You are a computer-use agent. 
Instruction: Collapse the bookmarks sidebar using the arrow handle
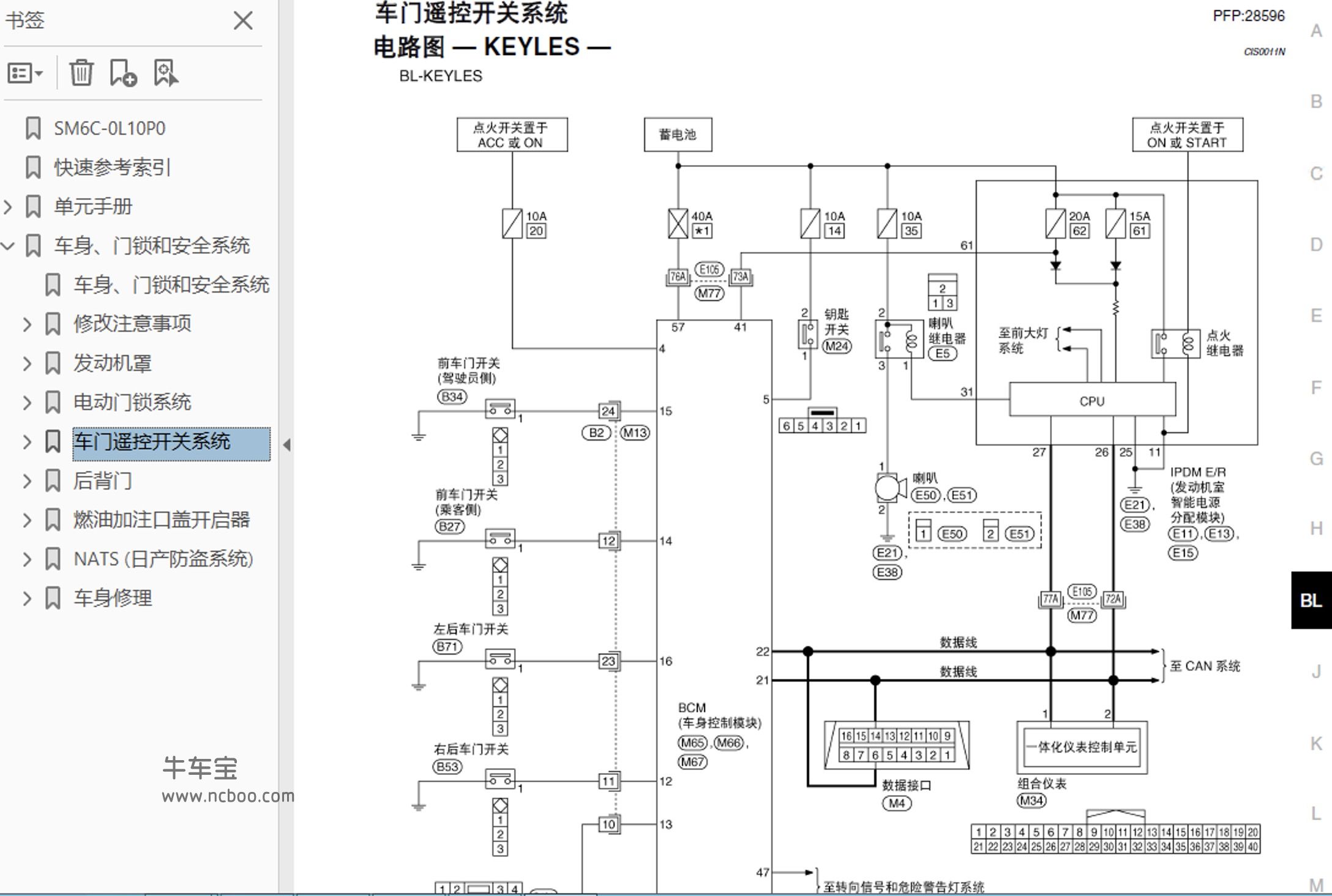(286, 445)
